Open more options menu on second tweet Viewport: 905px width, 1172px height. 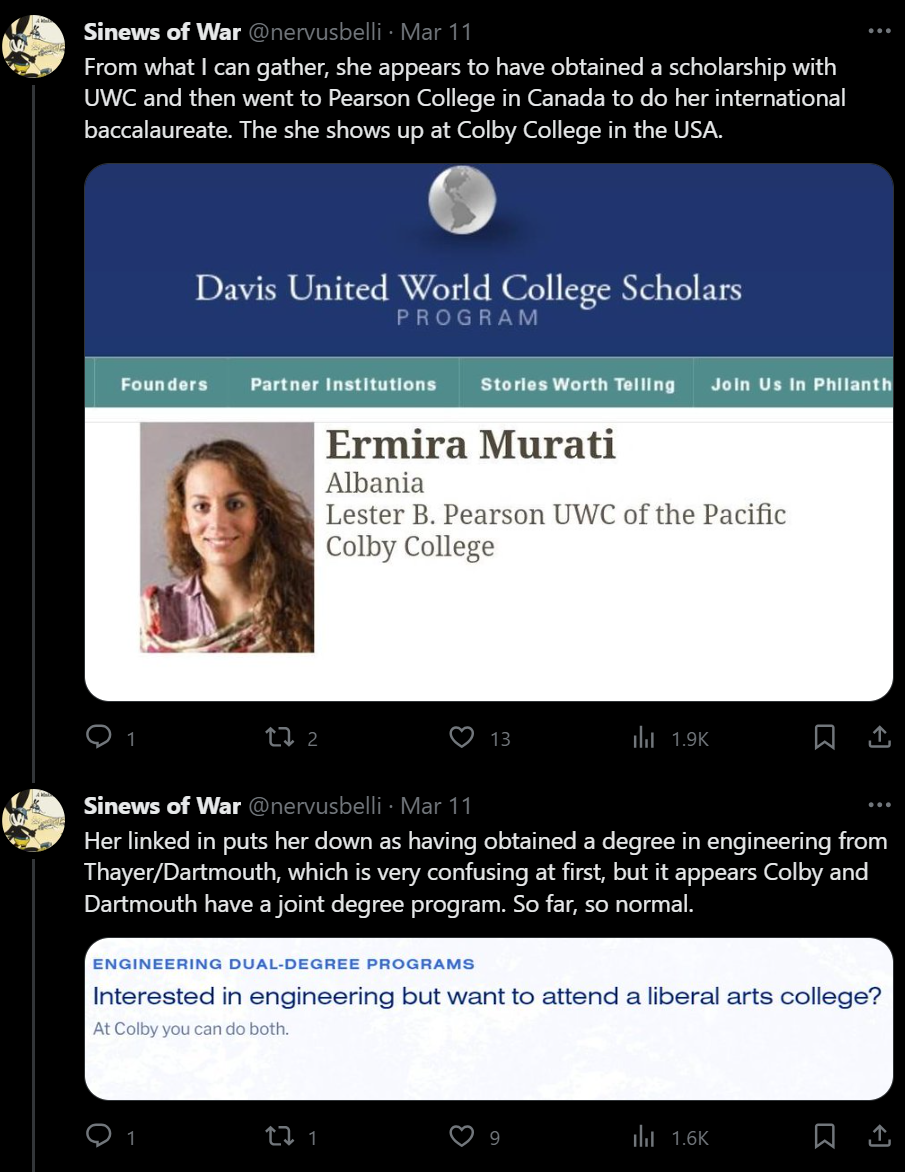[879, 805]
